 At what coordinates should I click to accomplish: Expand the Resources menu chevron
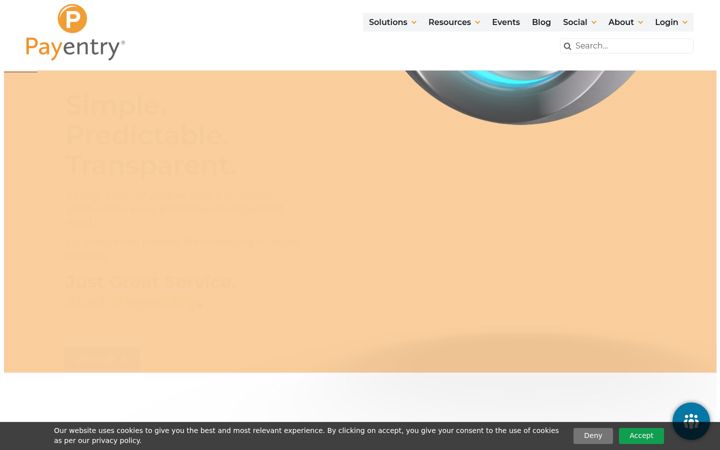(x=478, y=22)
